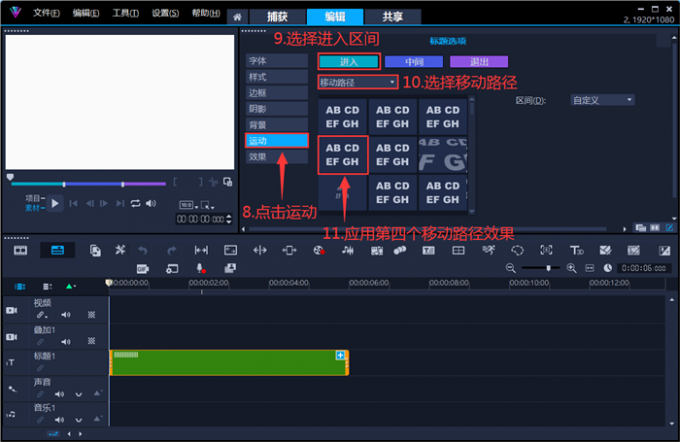Image resolution: width=680 pixels, height=442 pixels.
Task: Click the title track T icon
Action: 11,363
